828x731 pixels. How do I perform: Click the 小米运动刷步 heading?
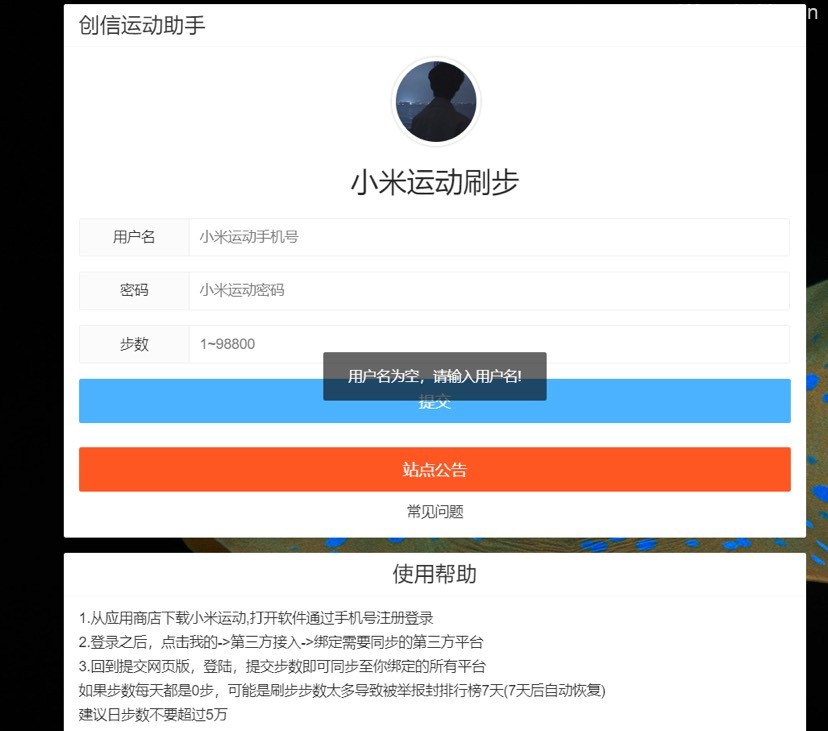(x=435, y=182)
